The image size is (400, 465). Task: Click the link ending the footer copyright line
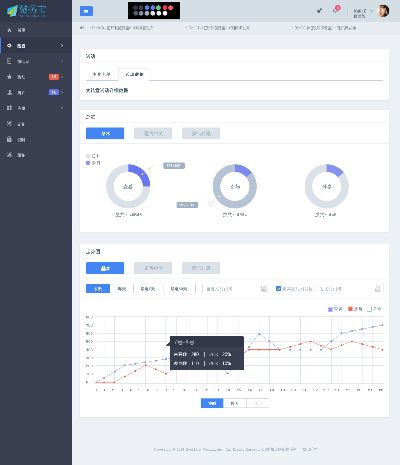310,449
